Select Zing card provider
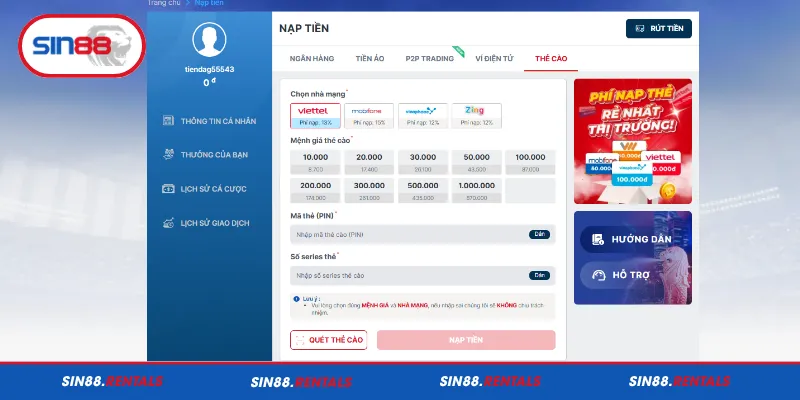Image resolution: width=800 pixels, height=400 pixels. [477, 116]
